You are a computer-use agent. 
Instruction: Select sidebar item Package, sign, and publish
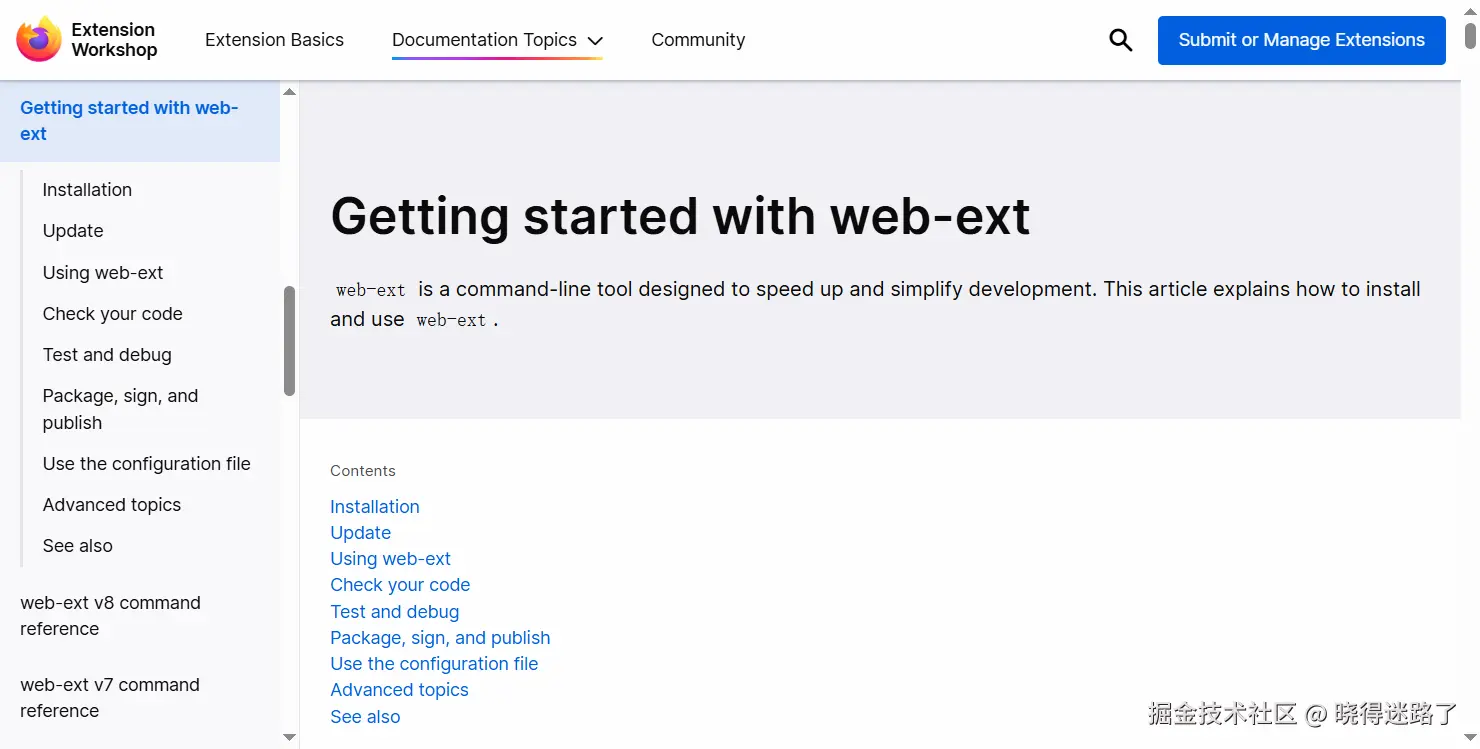coord(121,409)
